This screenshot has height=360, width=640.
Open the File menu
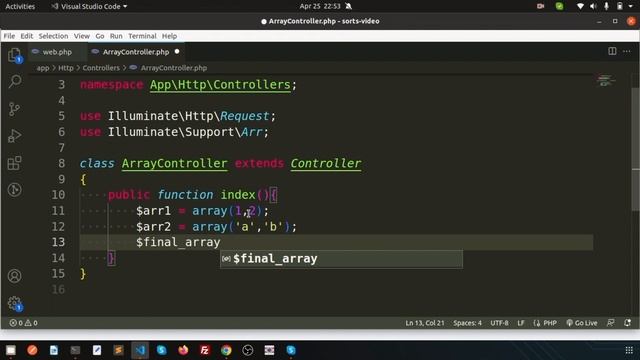pyautogui.click(x=9, y=36)
